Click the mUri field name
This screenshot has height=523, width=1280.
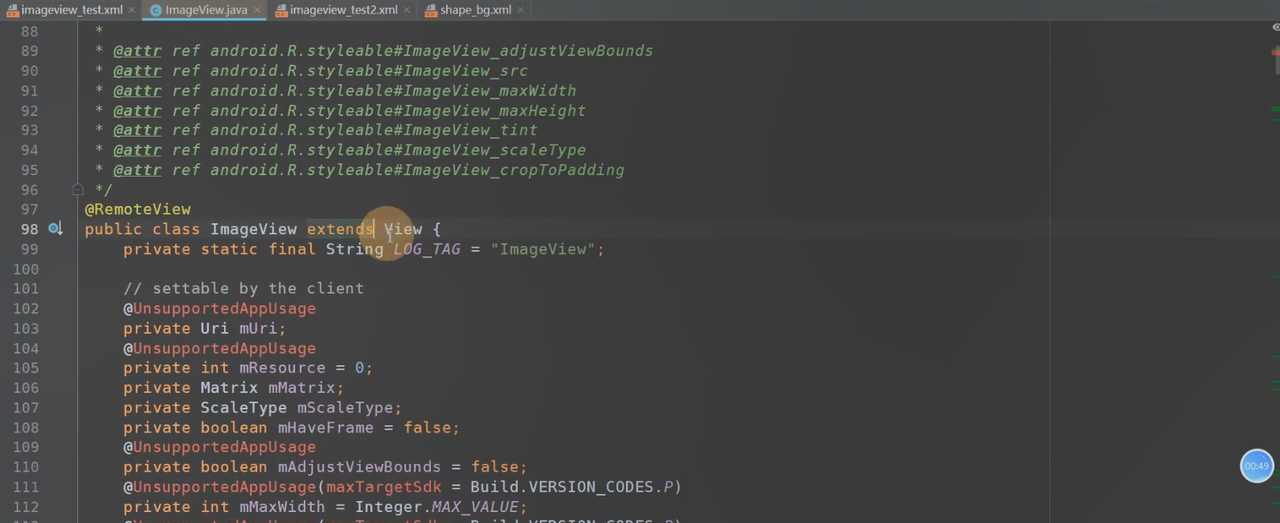click(258, 328)
